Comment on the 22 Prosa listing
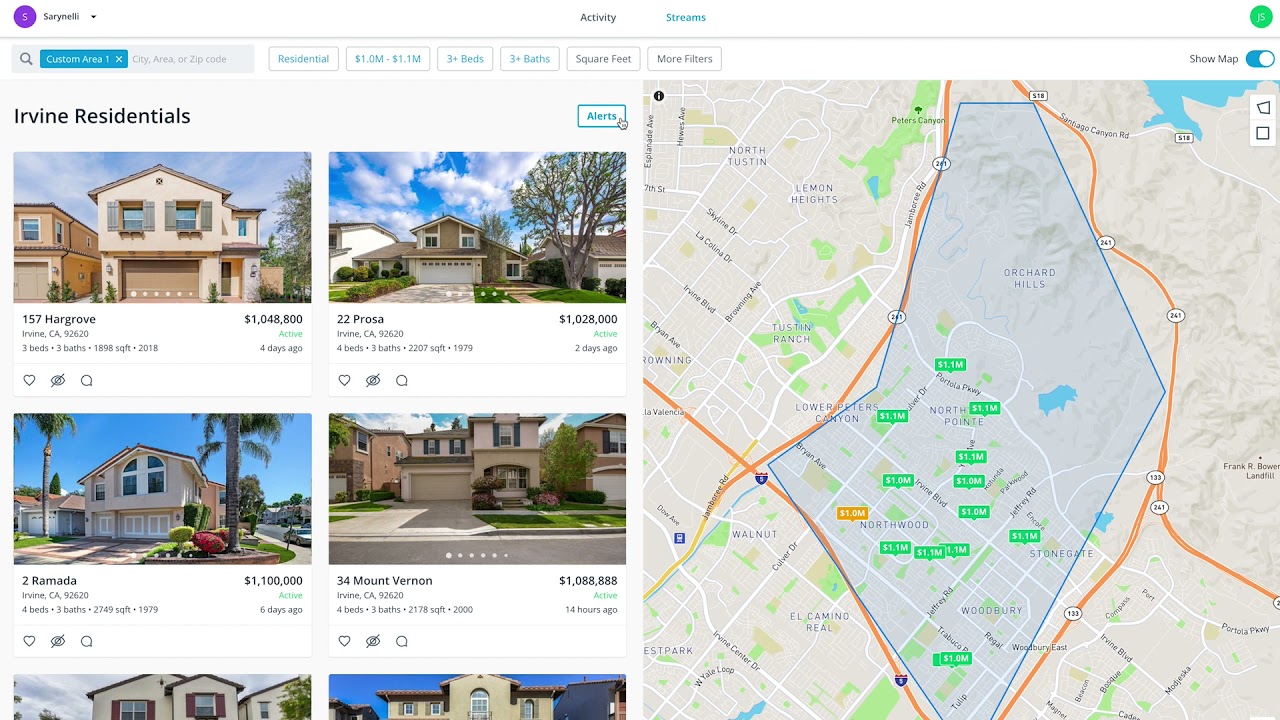1280x720 pixels. pos(402,380)
